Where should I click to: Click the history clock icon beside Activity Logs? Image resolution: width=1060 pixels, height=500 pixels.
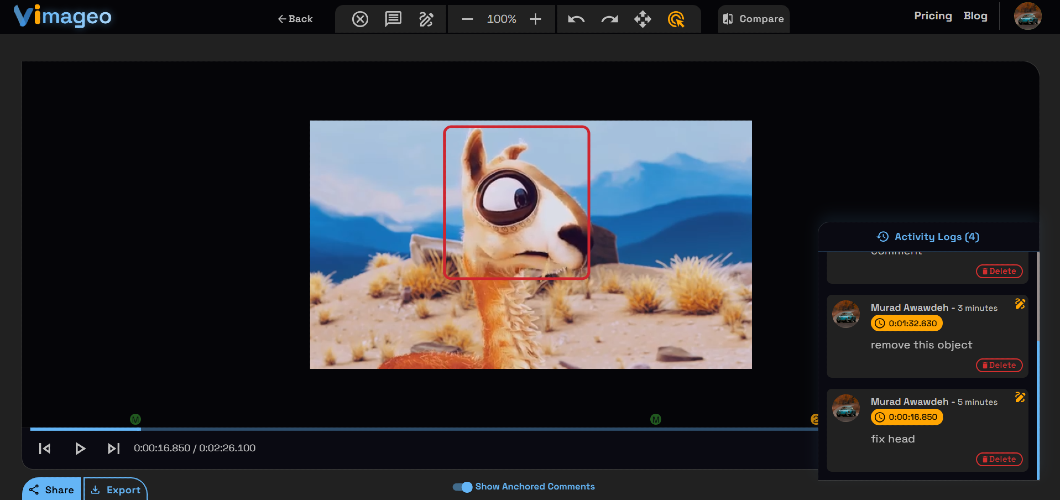click(x=882, y=236)
